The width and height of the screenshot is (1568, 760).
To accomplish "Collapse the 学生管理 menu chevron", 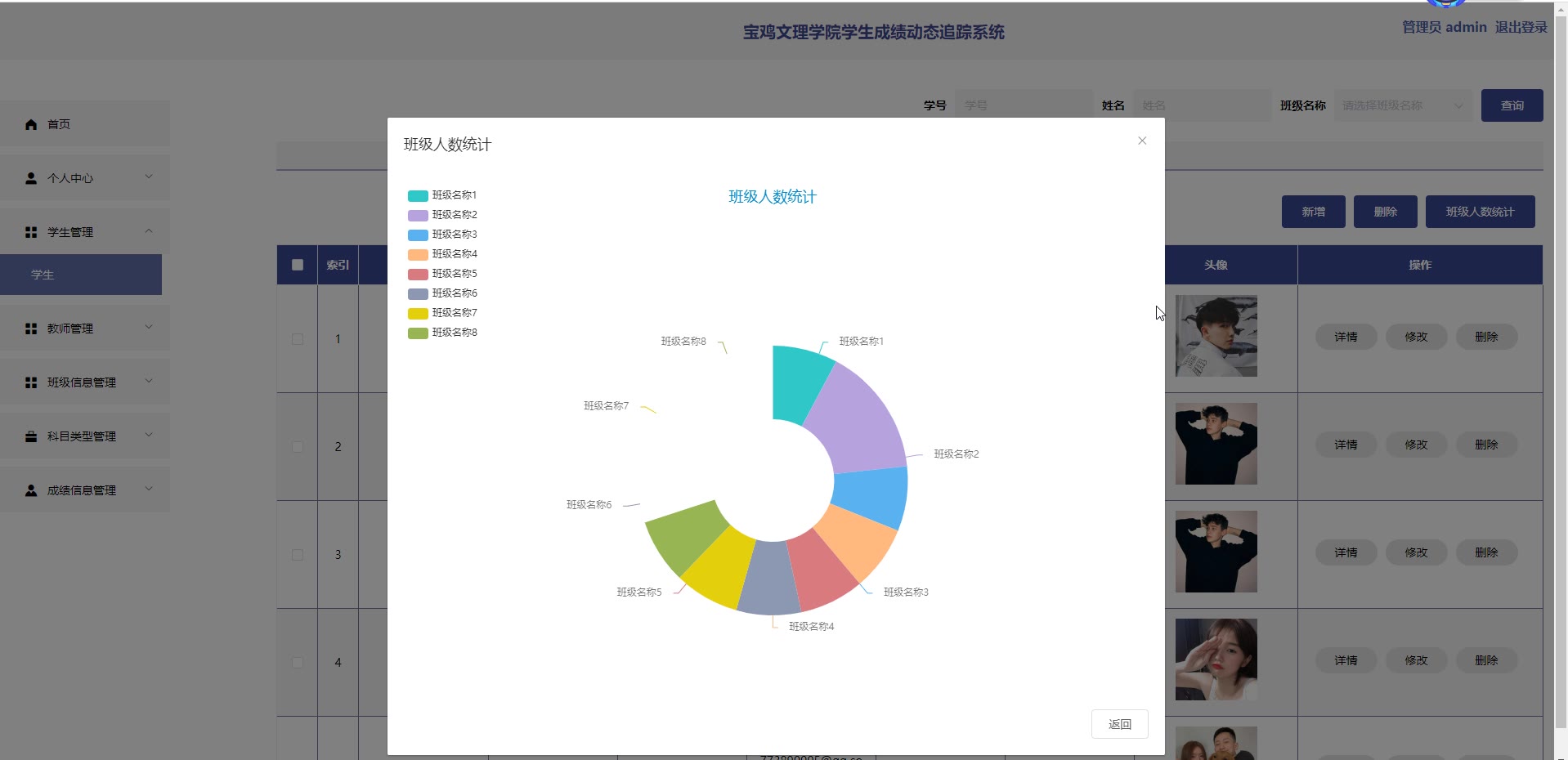I will (x=149, y=230).
